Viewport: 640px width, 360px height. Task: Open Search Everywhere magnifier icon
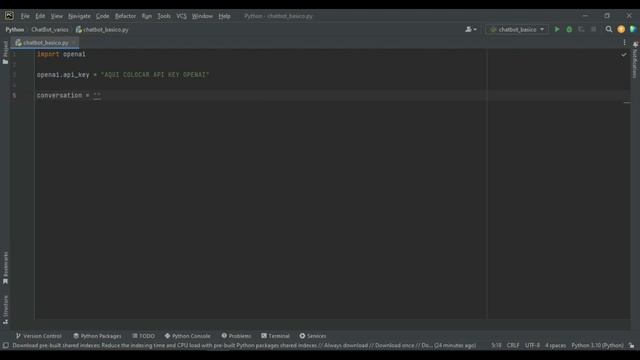609,29
